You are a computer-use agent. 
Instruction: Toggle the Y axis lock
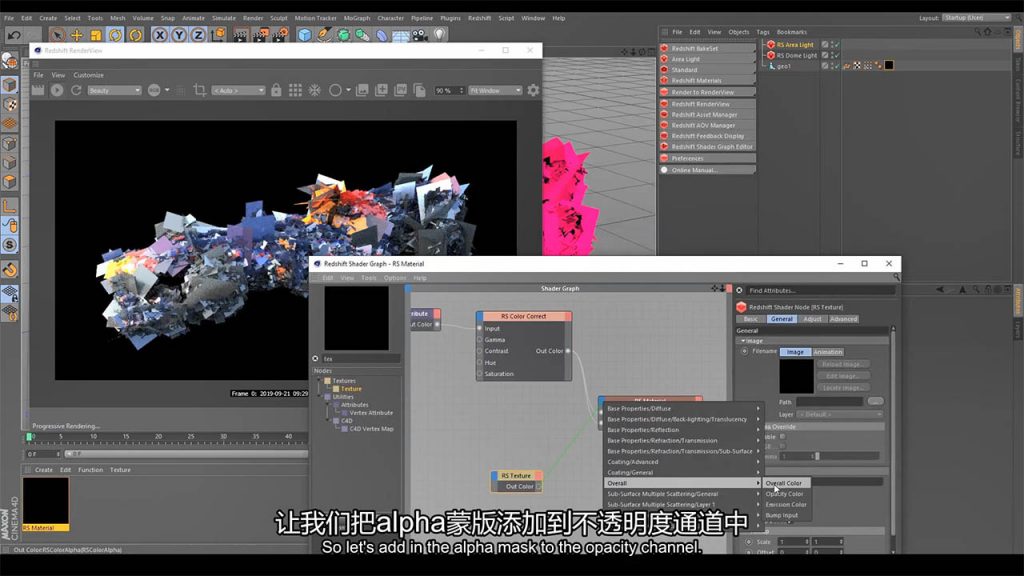(179, 35)
